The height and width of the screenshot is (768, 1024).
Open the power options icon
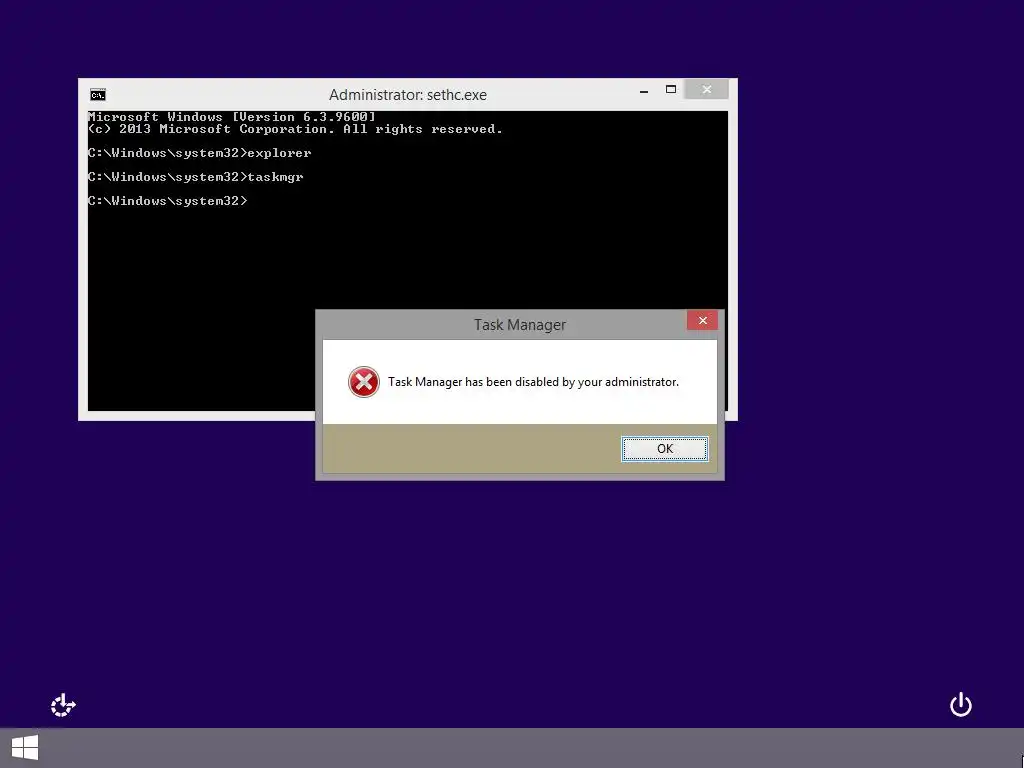pyautogui.click(x=961, y=705)
